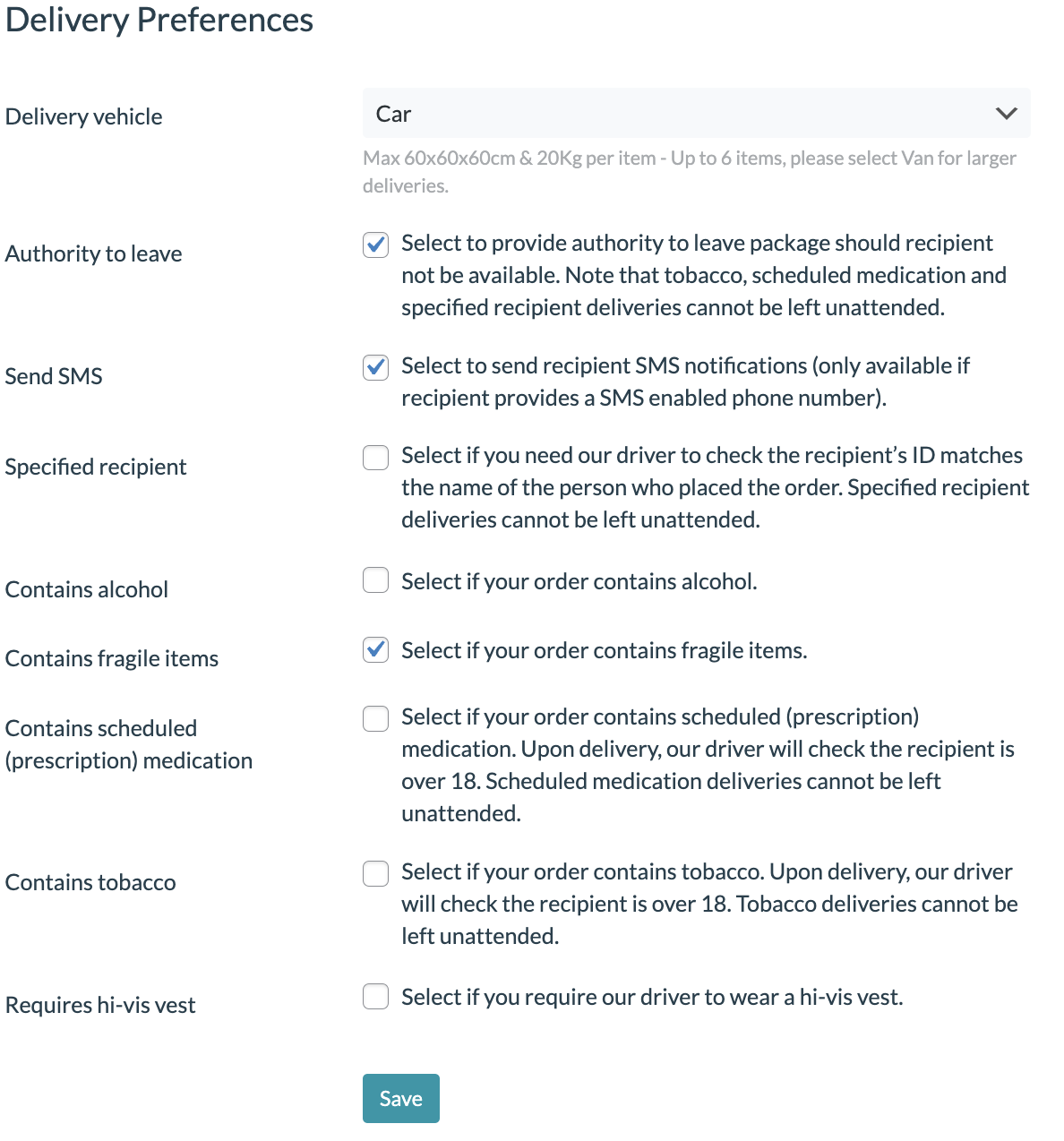Click the Specified recipient label

coord(96,468)
